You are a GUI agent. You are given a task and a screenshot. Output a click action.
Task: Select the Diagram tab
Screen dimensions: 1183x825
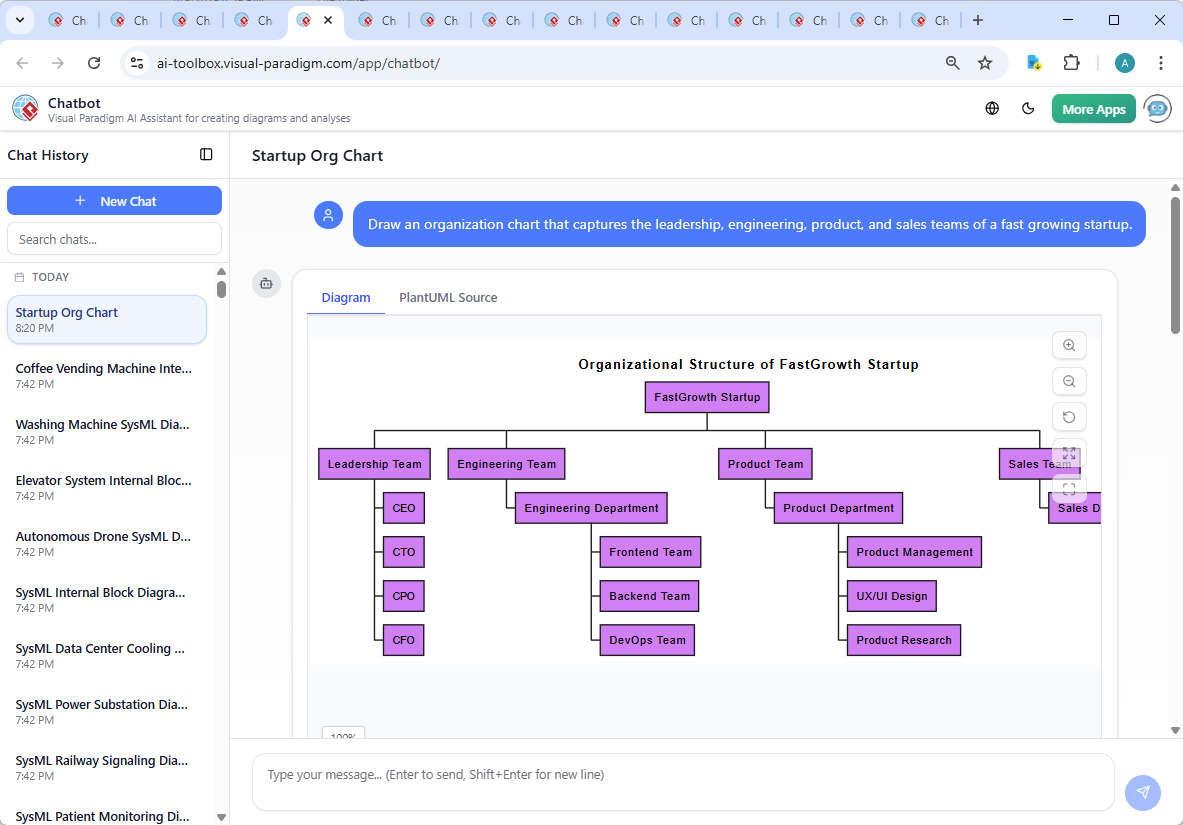pyautogui.click(x=346, y=297)
